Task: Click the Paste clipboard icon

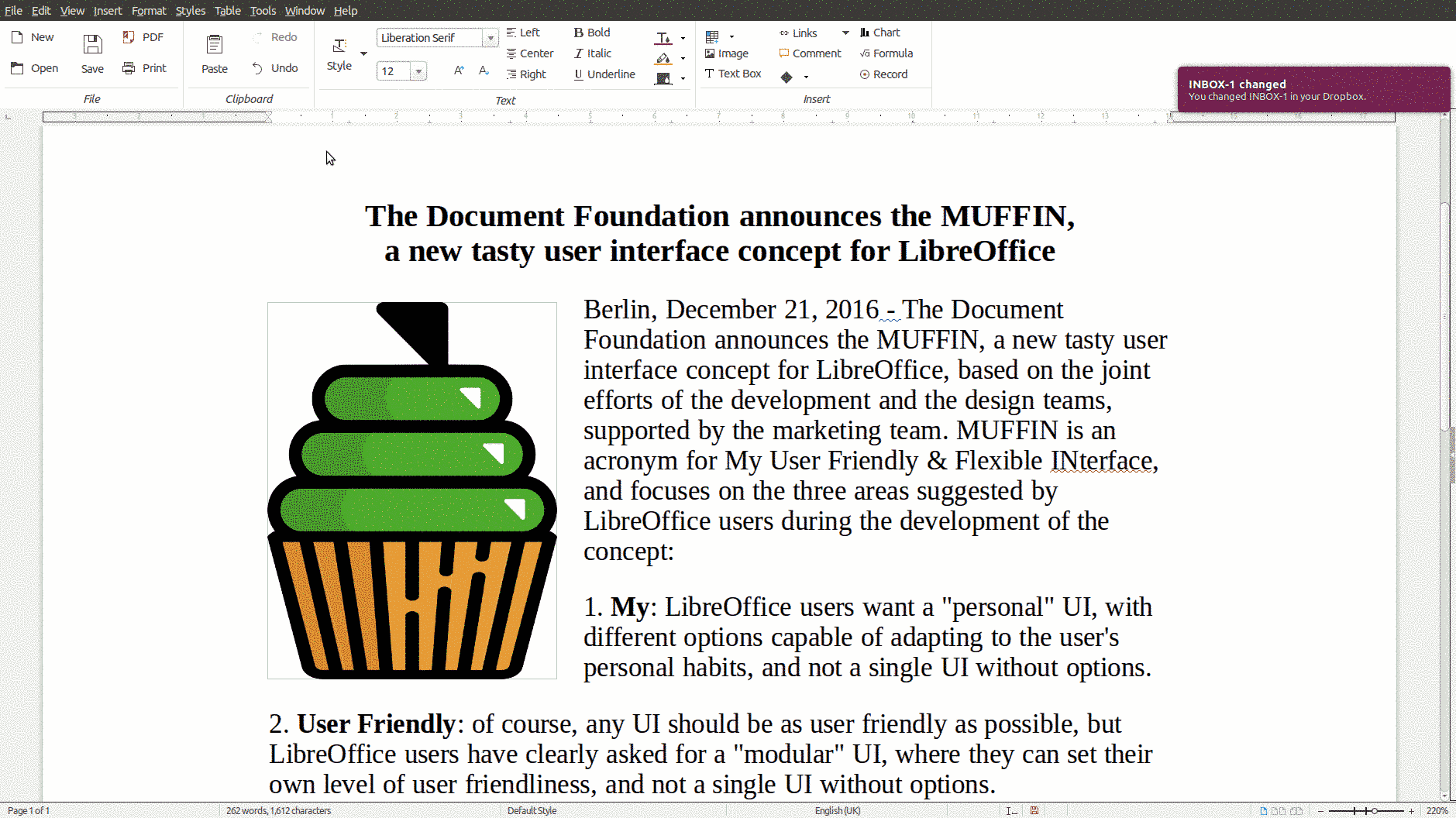Action: point(214,45)
